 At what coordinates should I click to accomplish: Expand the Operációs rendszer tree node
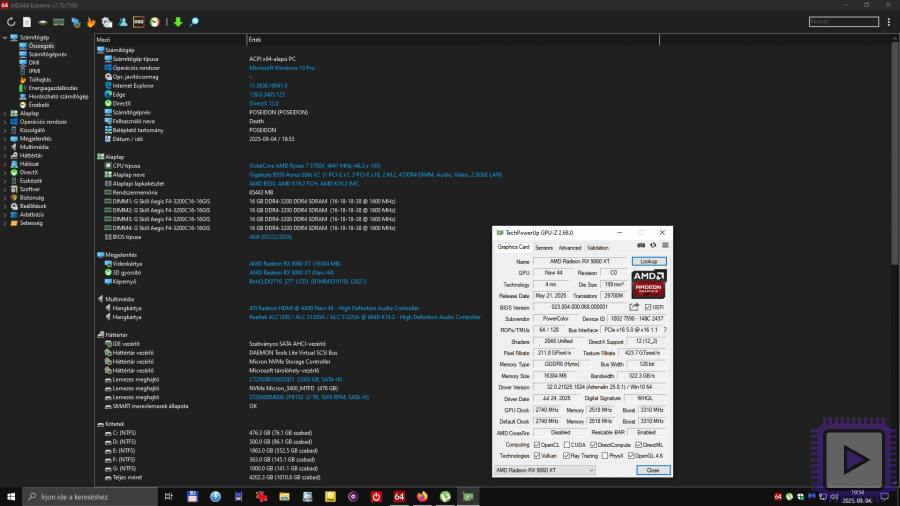[5, 122]
